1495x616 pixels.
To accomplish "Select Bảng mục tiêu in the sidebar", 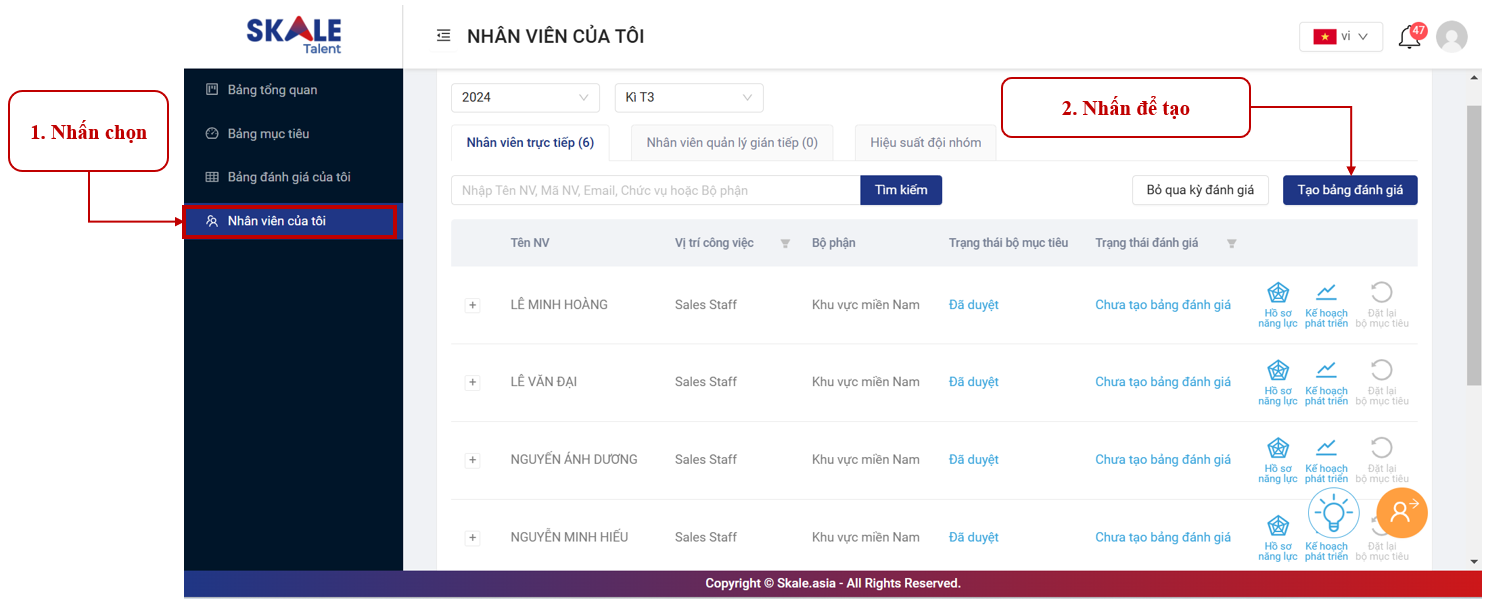I will click(268, 133).
